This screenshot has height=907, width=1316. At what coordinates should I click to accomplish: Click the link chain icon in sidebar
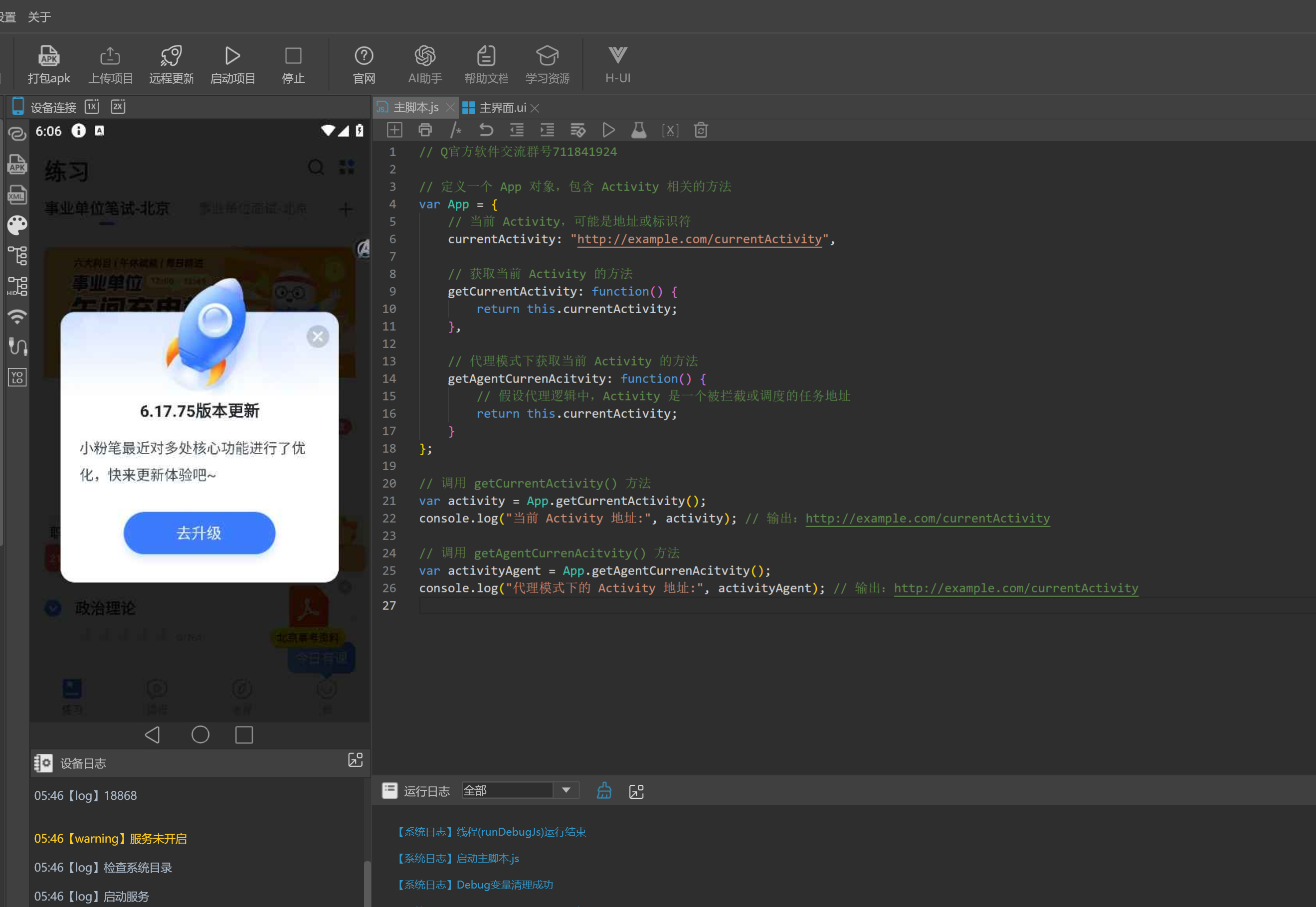(17, 134)
